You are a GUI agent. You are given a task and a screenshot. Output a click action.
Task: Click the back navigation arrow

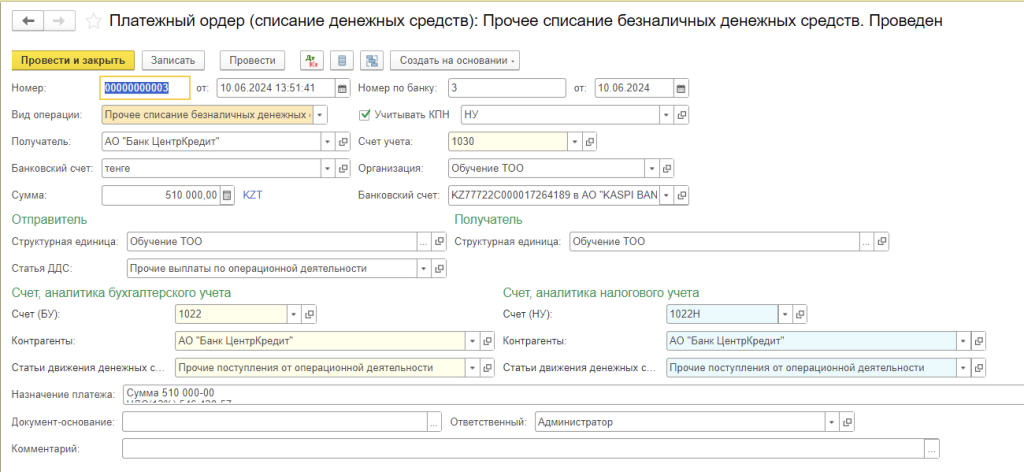coord(27,20)
